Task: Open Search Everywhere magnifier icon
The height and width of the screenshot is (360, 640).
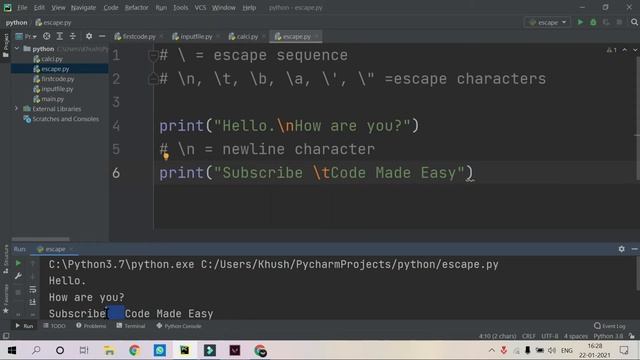Action: pyautogui.click(x=634, y=22)
